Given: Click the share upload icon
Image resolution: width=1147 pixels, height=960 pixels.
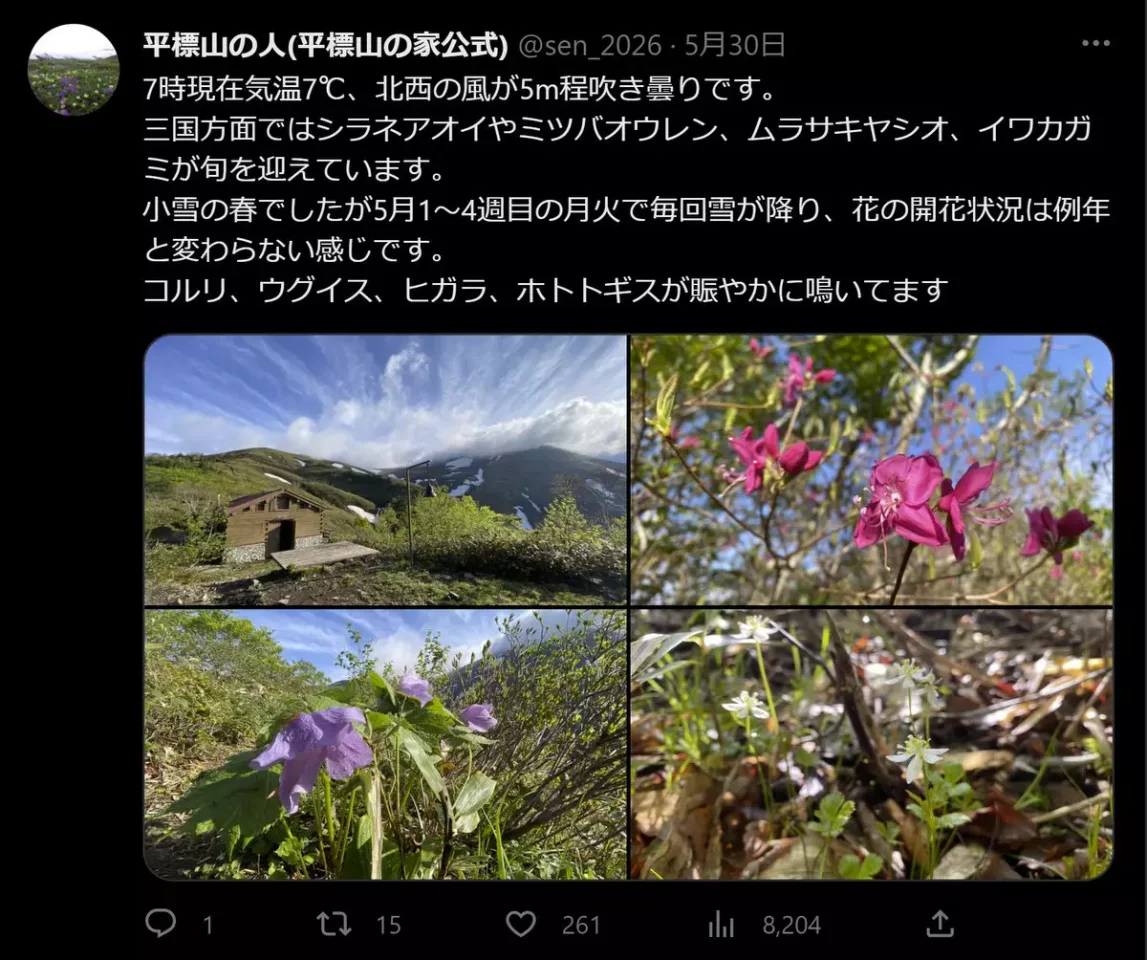Looking at the screenshot, I should pos(940,923).
